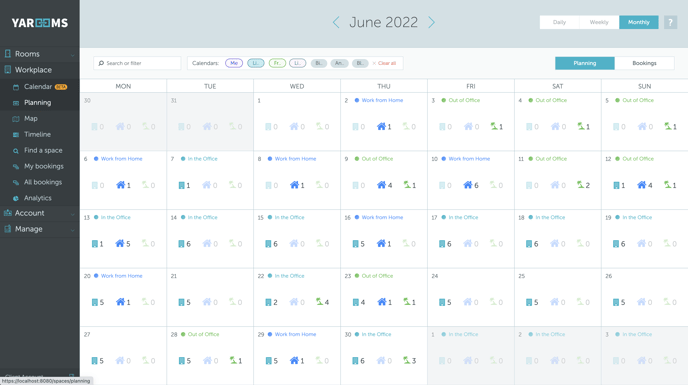This screenshot has width=688, height=385.
Task: Click the home icon on June 29
Action: pos(294,360)
